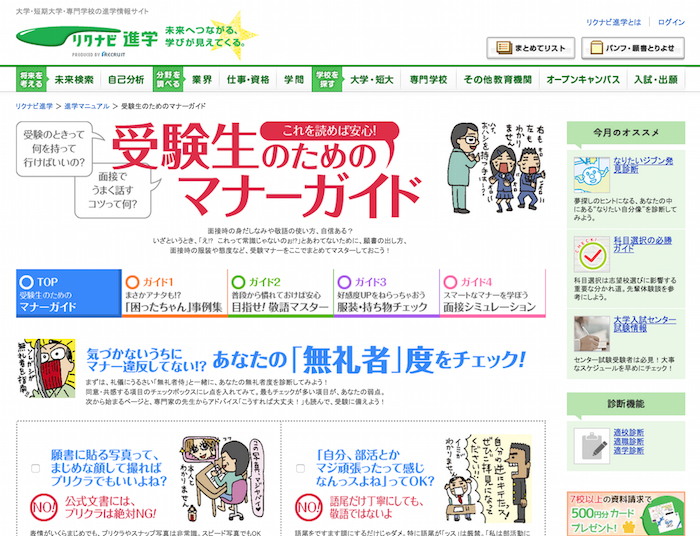Open the パンフ・願書とりよせ button
Viewport: 700px width, 536px height.
(x=633, y=48)
